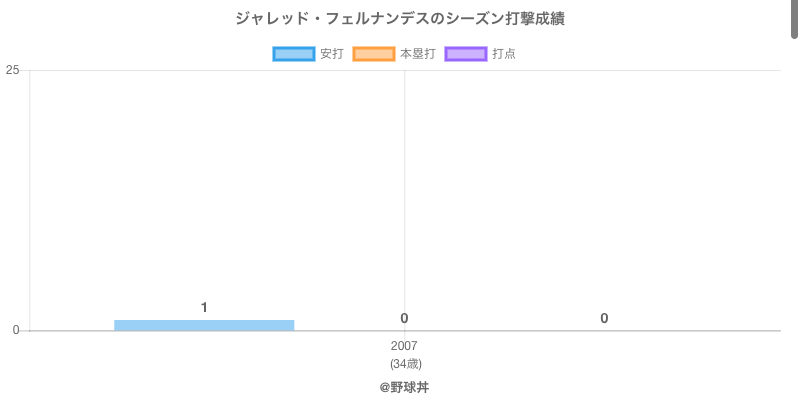Click the 25 label on the y-axis
This screenshot has height=400, width=800.
pyautogui.click(x=12, y=70)
